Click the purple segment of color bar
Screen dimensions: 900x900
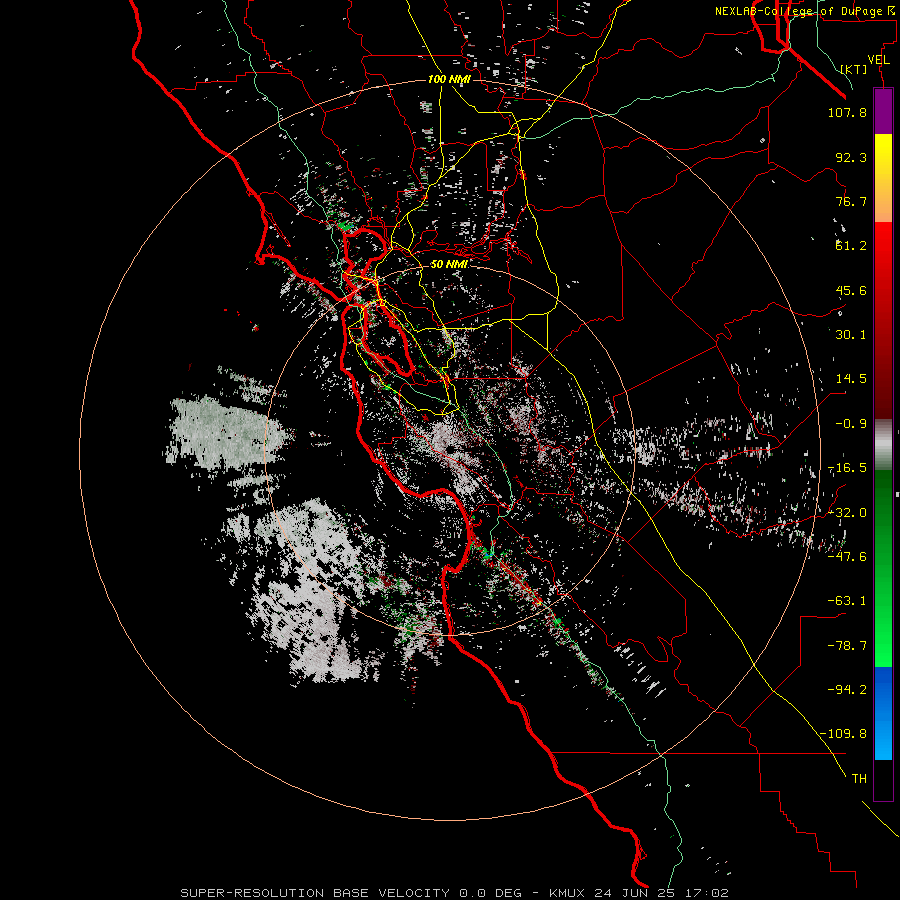pyautogui.click(x=883, y=111)
